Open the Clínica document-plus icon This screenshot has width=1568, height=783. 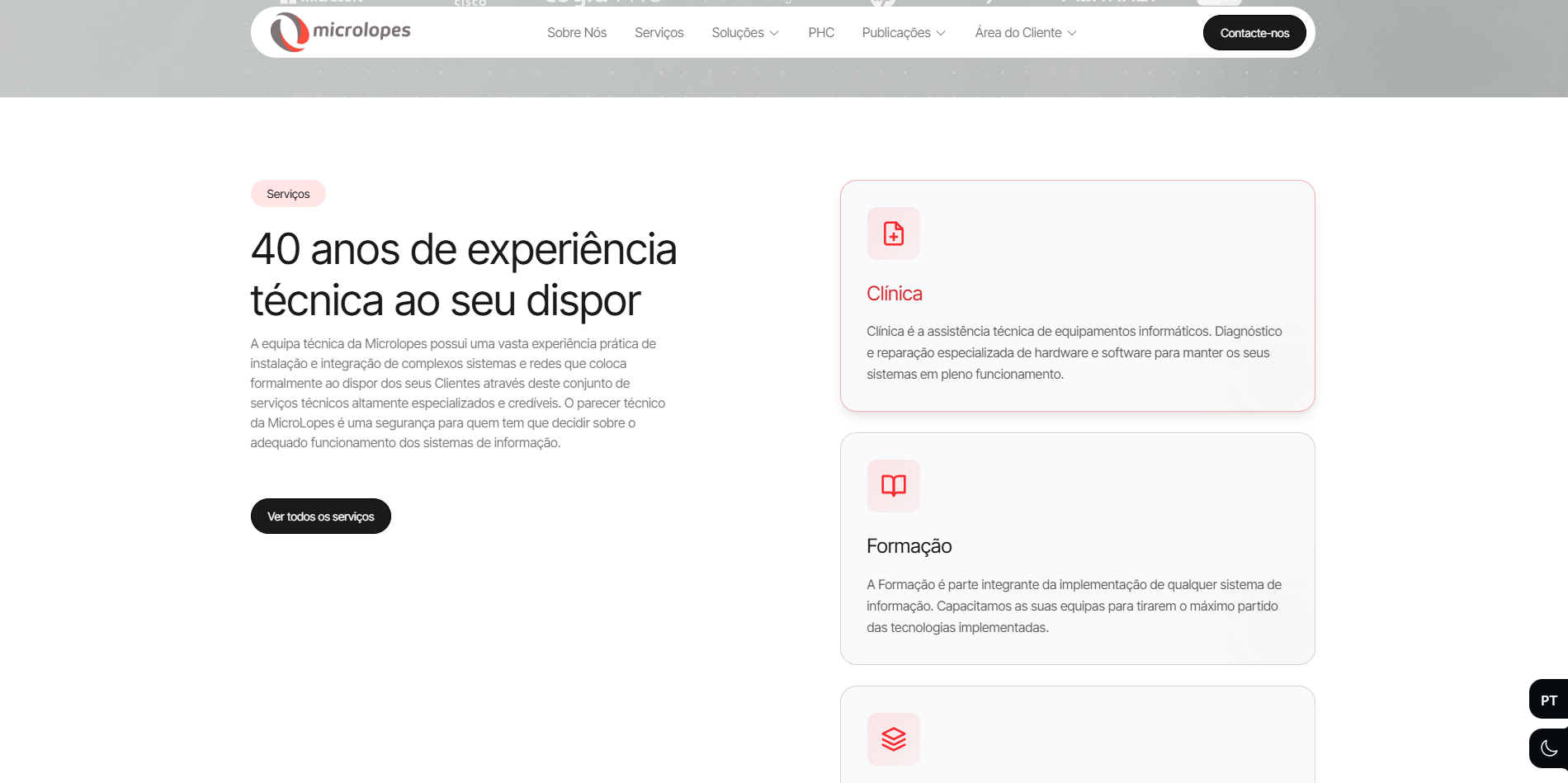pos(893,233)
